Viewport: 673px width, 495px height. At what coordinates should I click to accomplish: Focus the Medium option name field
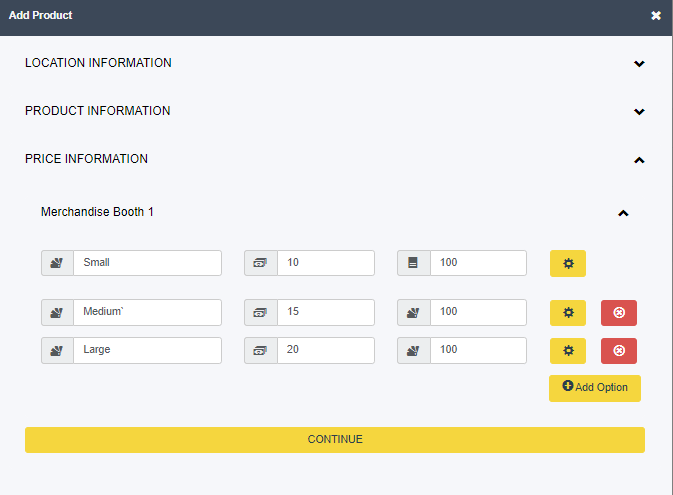[x=147, y=313]
